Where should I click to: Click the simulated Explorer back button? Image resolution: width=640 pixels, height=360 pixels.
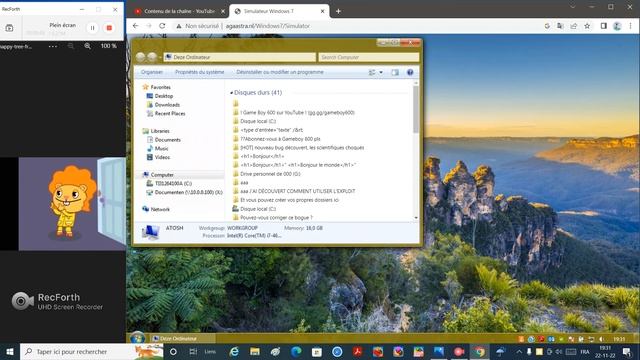click(140, 57)
